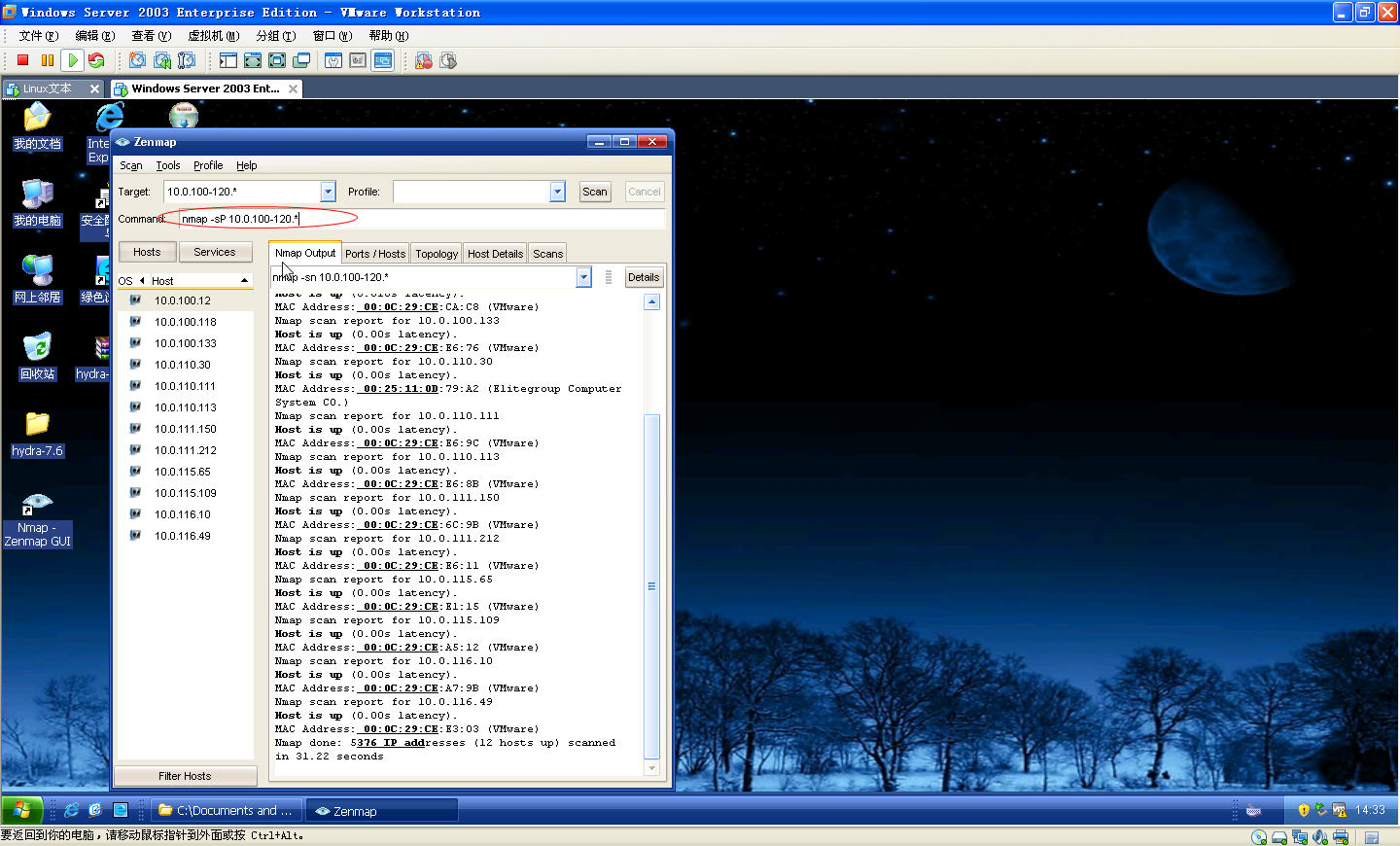Click the Cancel button

coord(645,192)
